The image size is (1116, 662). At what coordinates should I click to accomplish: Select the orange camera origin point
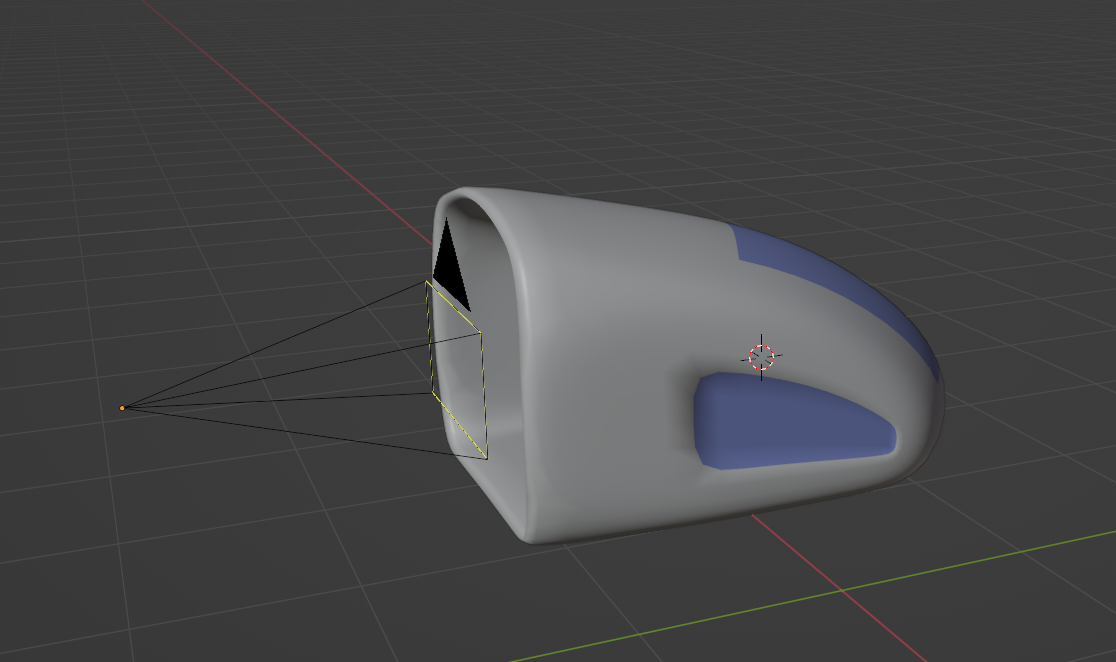click(x=122, y=408)
